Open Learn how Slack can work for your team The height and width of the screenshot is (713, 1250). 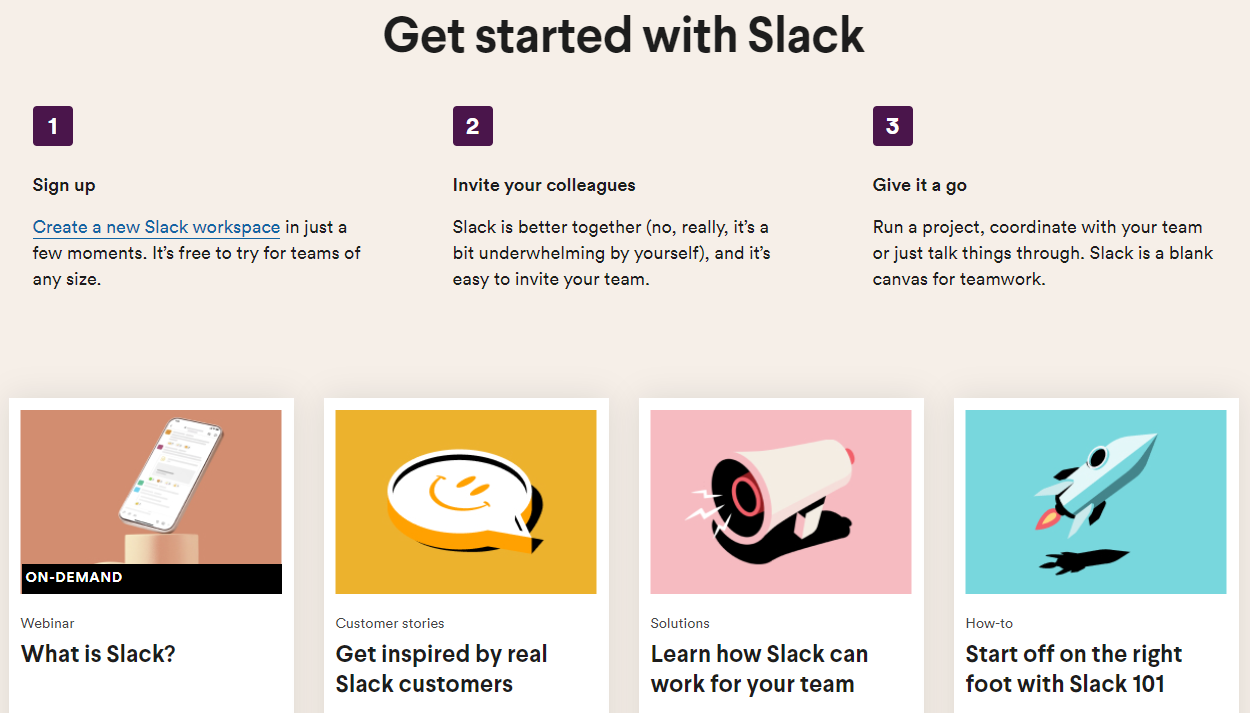759,669
